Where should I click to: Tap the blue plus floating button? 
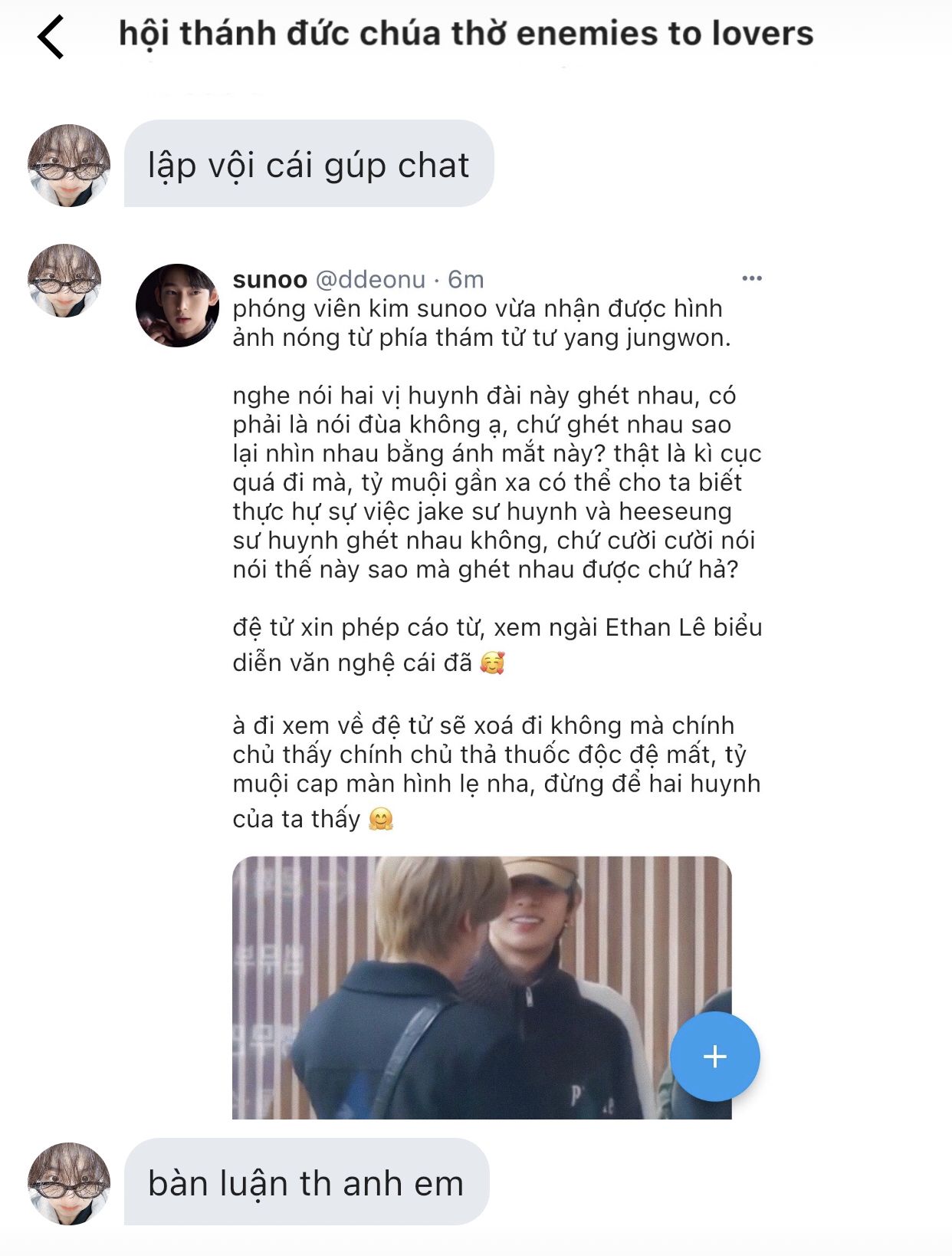pyautogui.click(x=714, y=1057)
